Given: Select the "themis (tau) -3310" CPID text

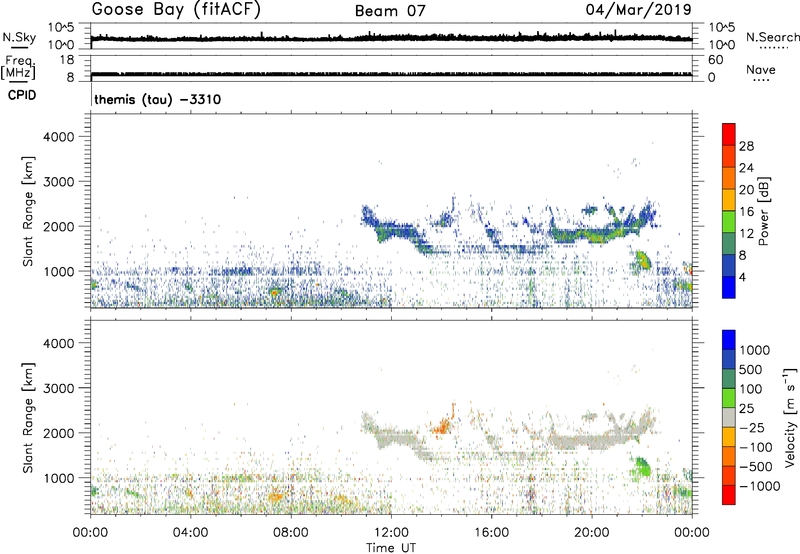Looking at the screenshot, I should click(x=158, y=99).
